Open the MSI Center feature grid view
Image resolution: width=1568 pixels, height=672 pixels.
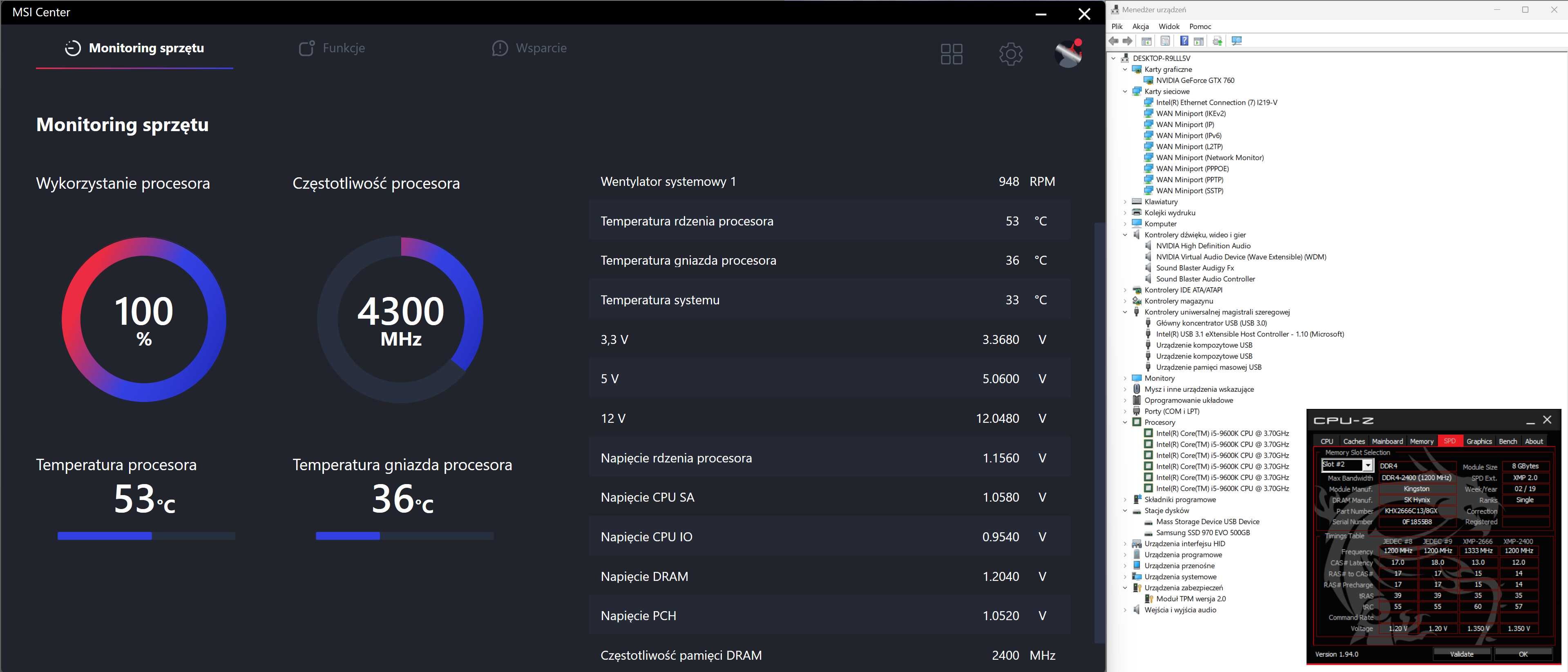pyautogui.click(x=952, y=54)
